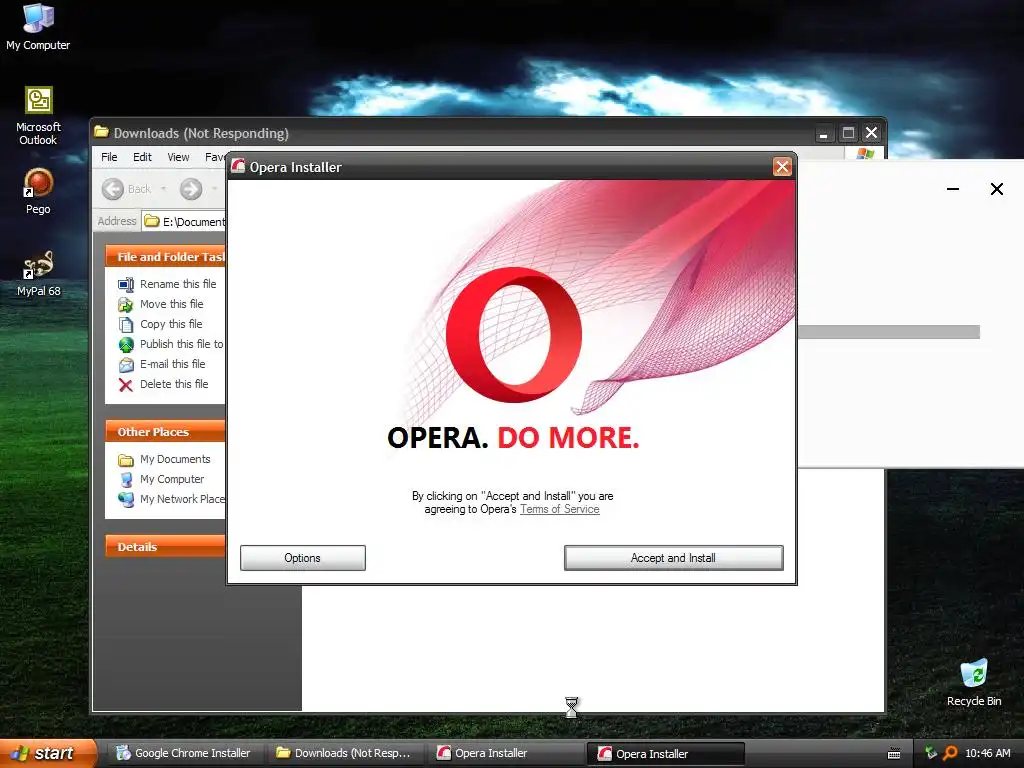Choose Copy this file task
The height and width of the screenshot is (768, 1024).
171,324
